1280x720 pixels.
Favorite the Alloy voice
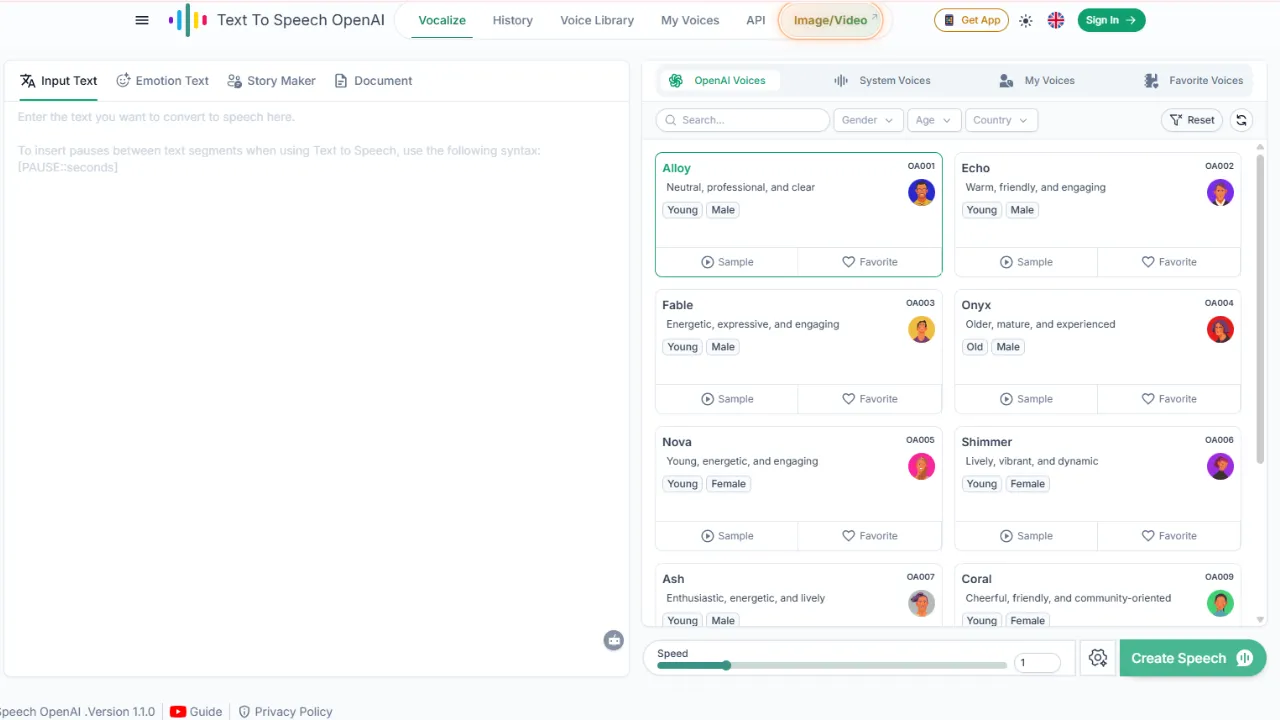click(x=870, y=261)
